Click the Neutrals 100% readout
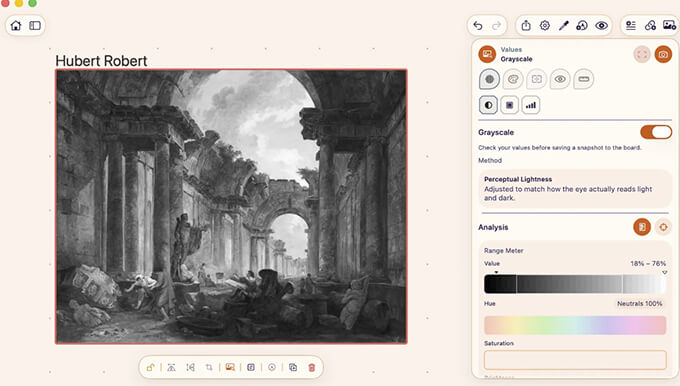Viewport: 680px width, 386px height. click(x=640, y=304)
